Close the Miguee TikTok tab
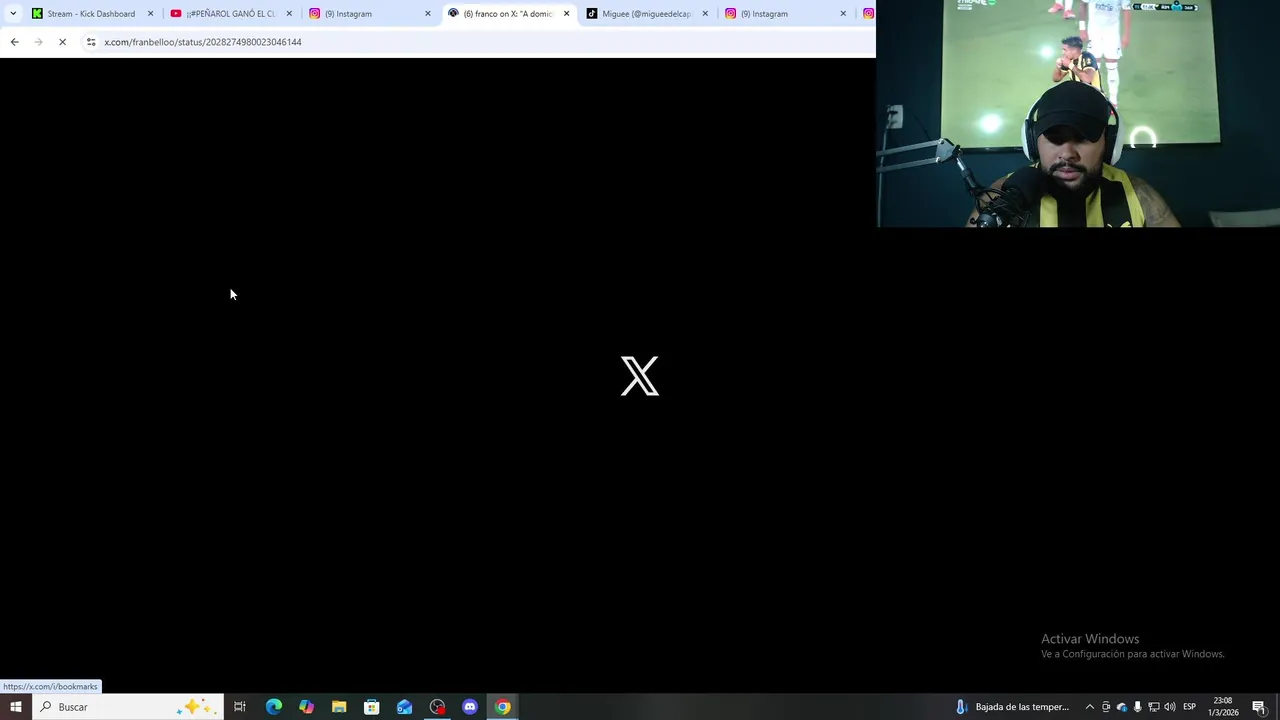Image resolution: width=1280 pixels, height=720 pixels. click(705, 14)
